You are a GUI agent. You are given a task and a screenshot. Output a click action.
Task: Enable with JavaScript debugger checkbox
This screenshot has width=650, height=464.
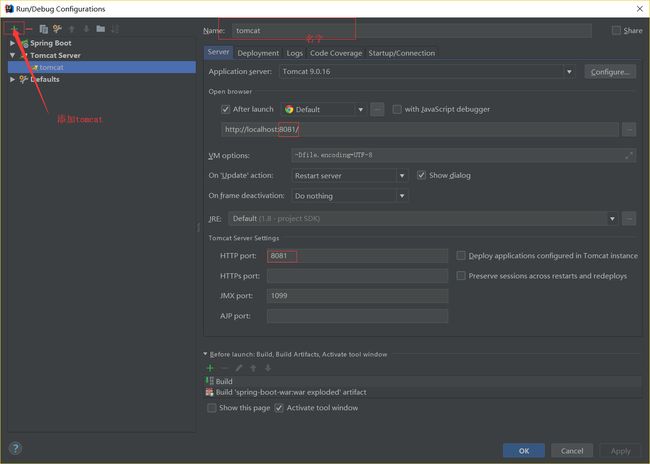pyautogui.click(x=397, y=109)
